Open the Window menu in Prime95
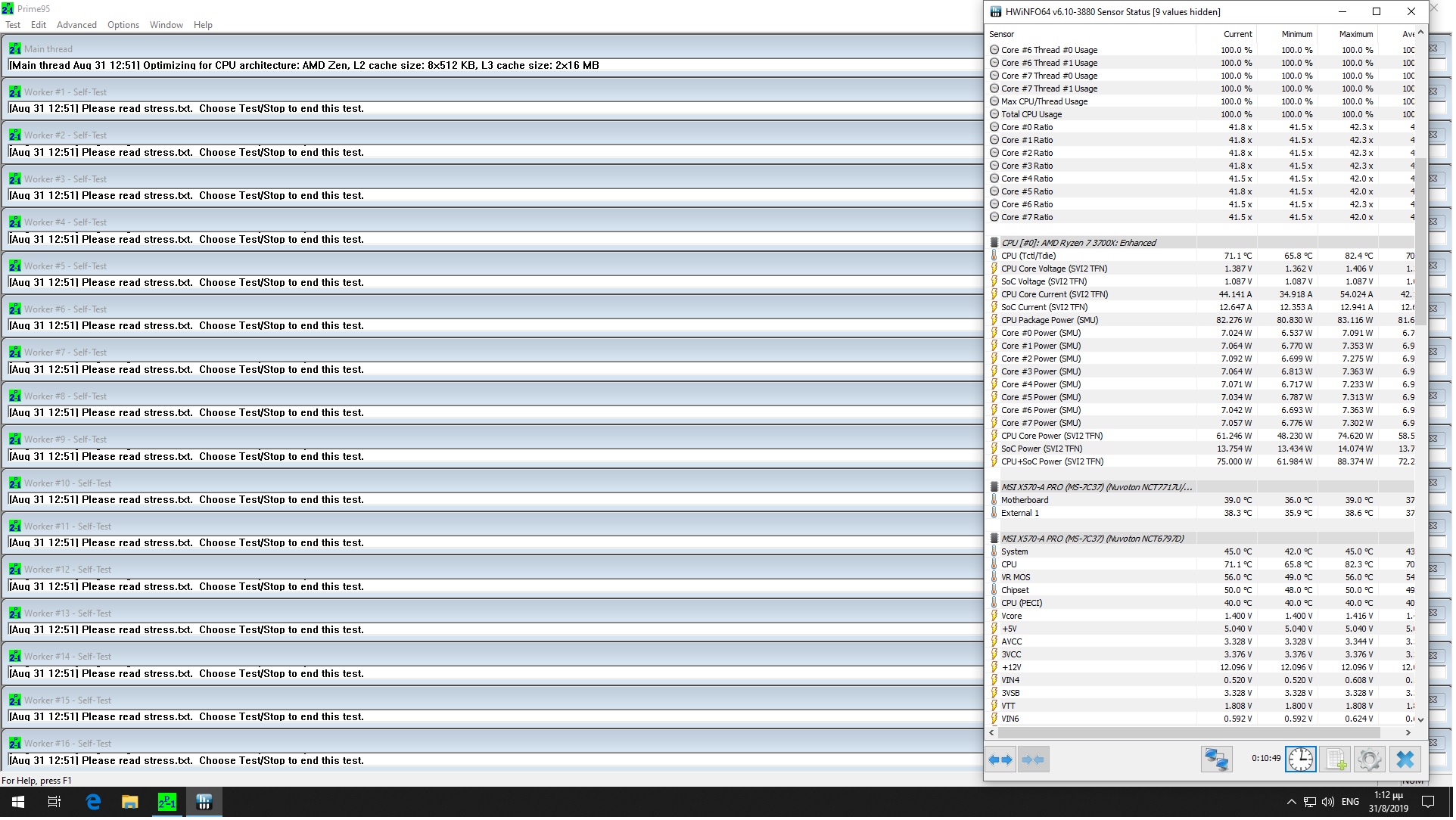Screen dimensions: 1456x820 click(x=167, y=25)
